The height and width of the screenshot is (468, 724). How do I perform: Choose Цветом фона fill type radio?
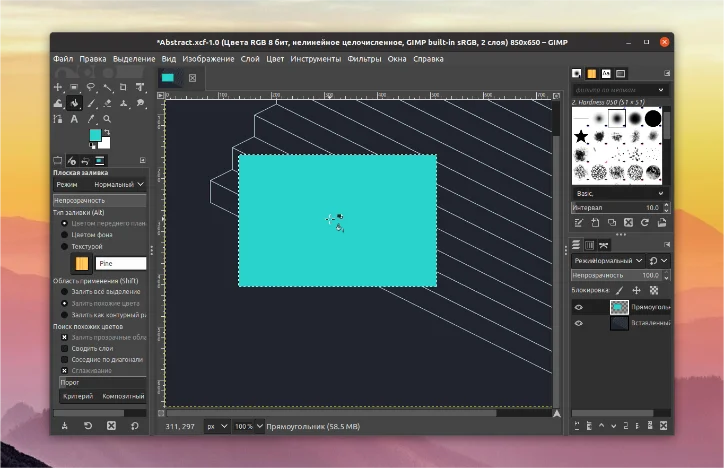tap(65, 235)
